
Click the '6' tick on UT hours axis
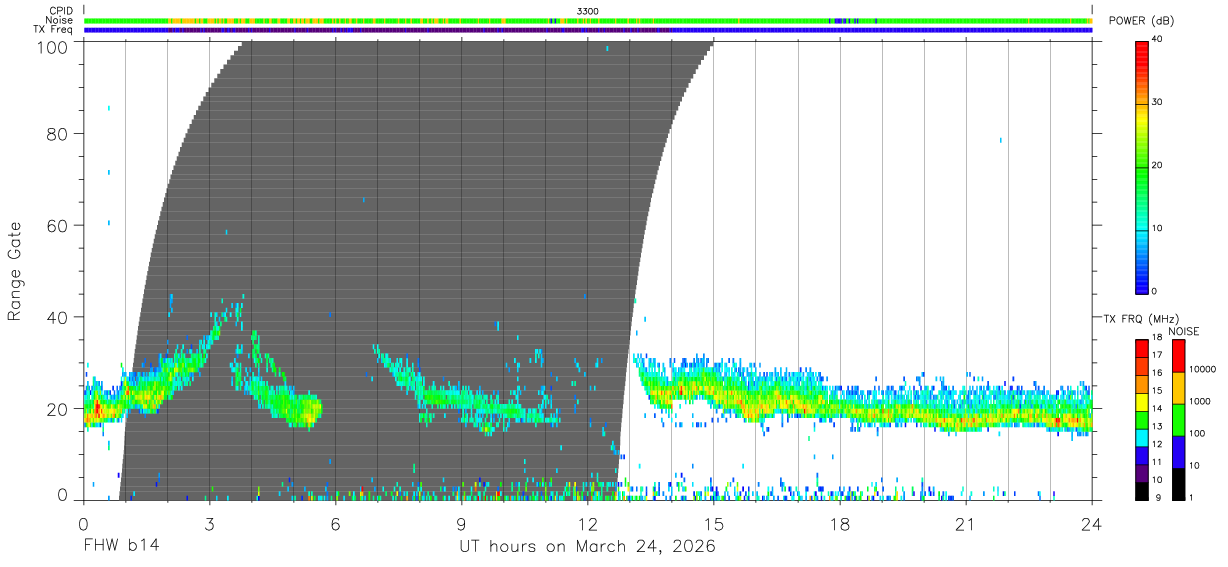335,523
